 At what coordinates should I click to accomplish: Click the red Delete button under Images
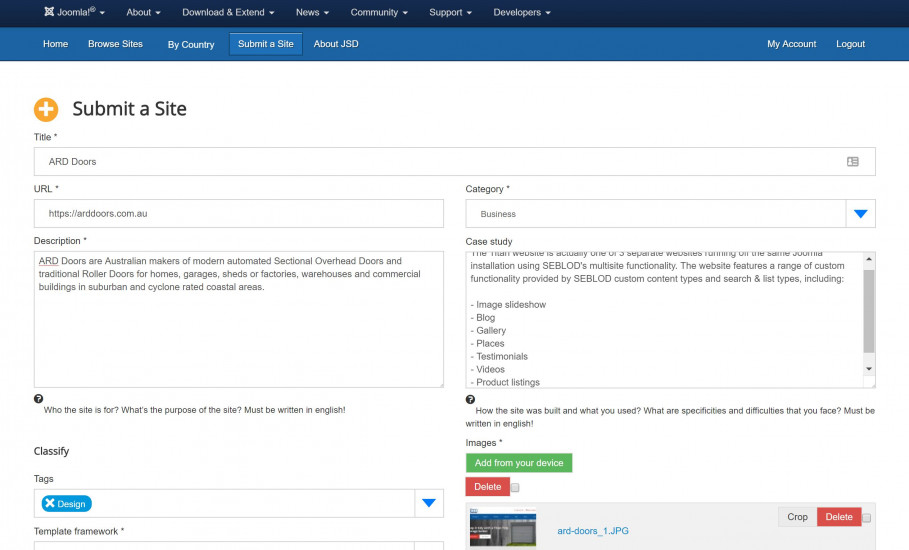click(488, 487)
